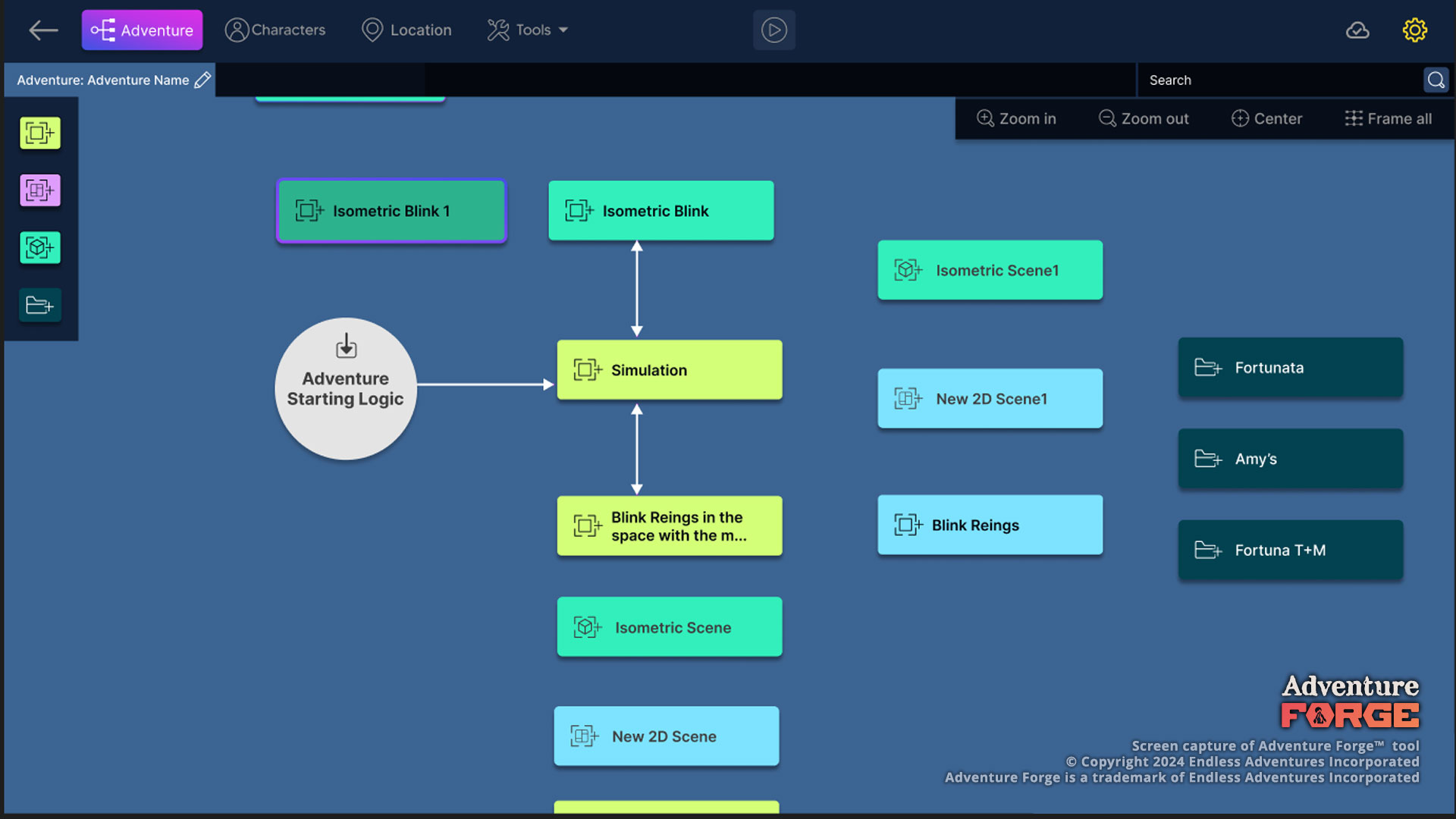Viewport: 1456px width, 819px height.
Task: Click the back arrow icon
Action: click(43, 30)
